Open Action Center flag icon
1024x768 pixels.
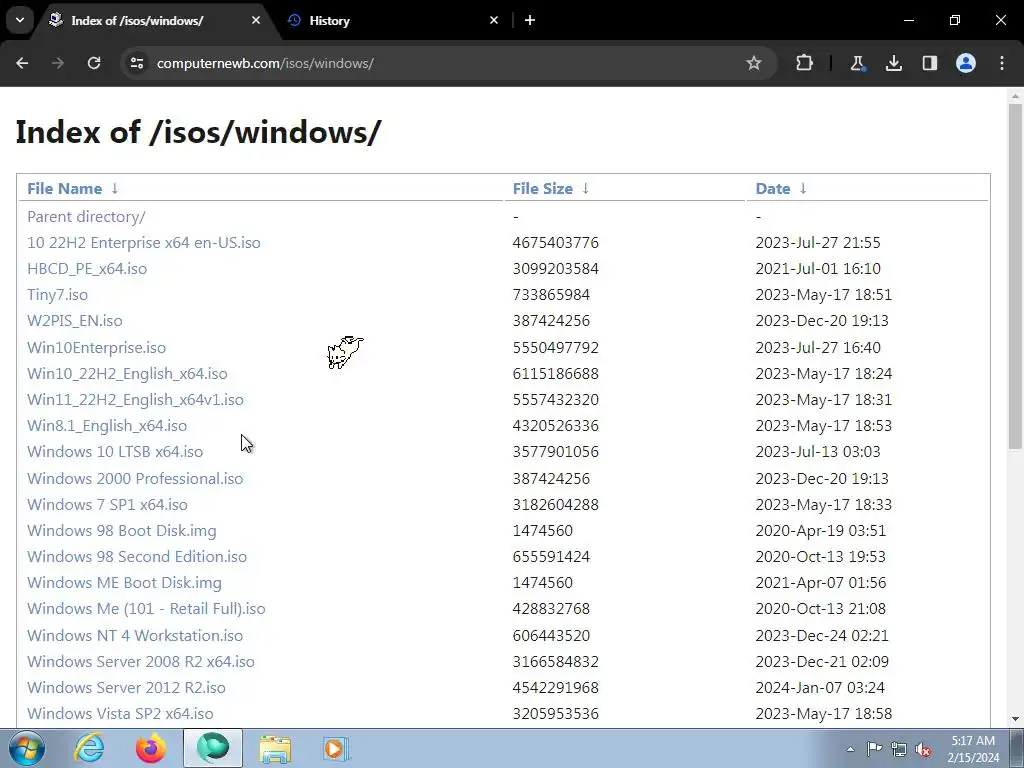click(x=874, y=749)
